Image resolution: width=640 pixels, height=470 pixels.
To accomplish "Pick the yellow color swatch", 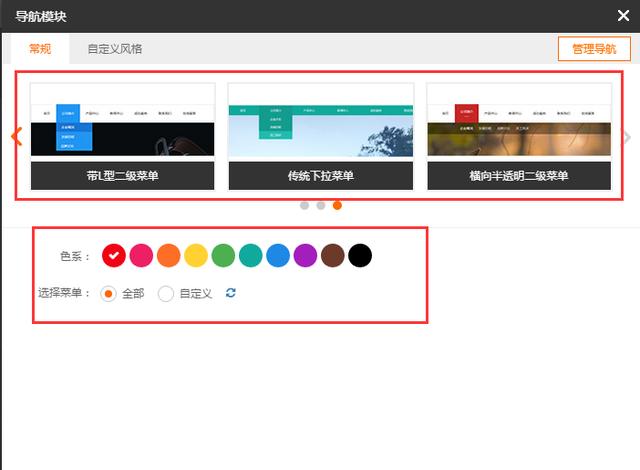I will tap(196, 256).
